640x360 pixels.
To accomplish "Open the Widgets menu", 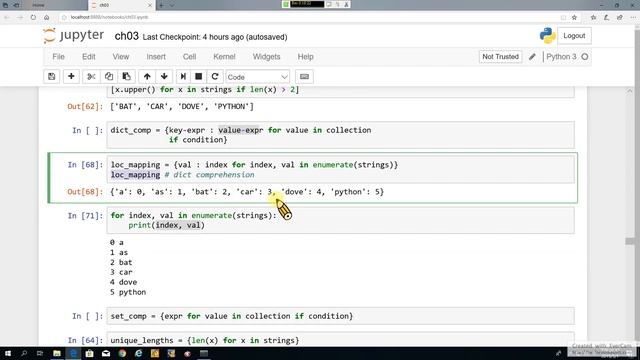I will click(x=267, y=57).
